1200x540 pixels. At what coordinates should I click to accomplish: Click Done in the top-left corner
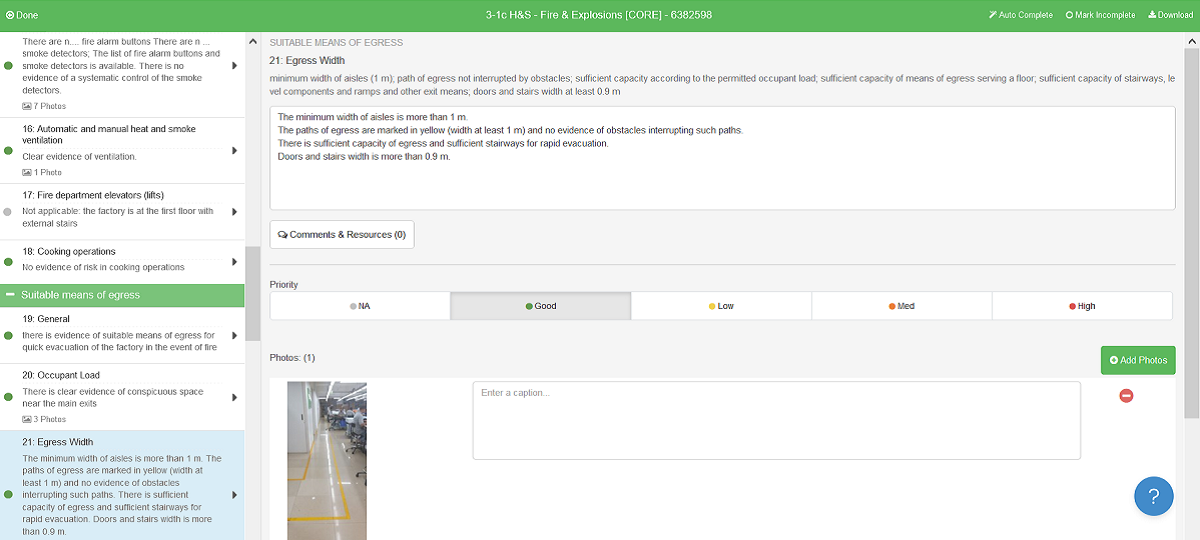pos(22,15)
